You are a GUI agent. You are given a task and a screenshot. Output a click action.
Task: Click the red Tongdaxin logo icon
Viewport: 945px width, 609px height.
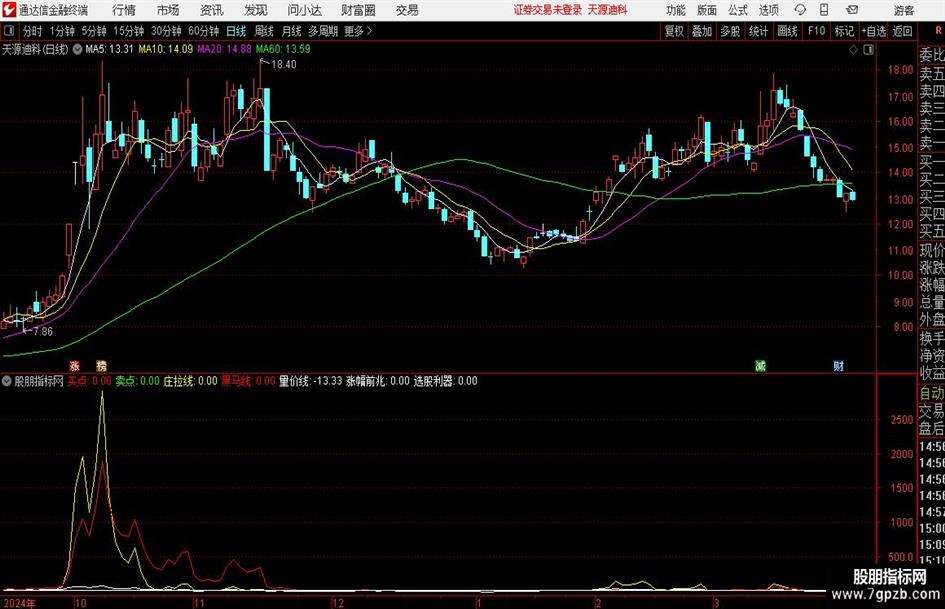9,10
